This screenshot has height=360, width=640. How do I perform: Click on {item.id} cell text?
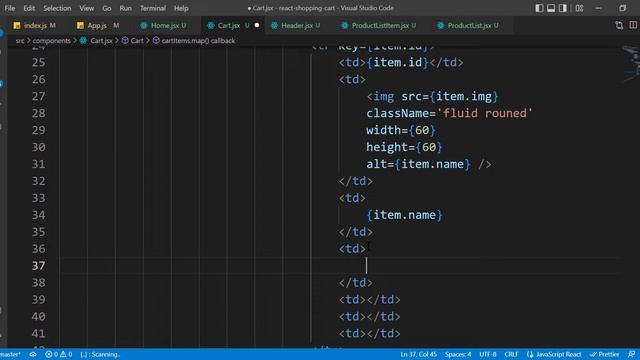(398, 62)
